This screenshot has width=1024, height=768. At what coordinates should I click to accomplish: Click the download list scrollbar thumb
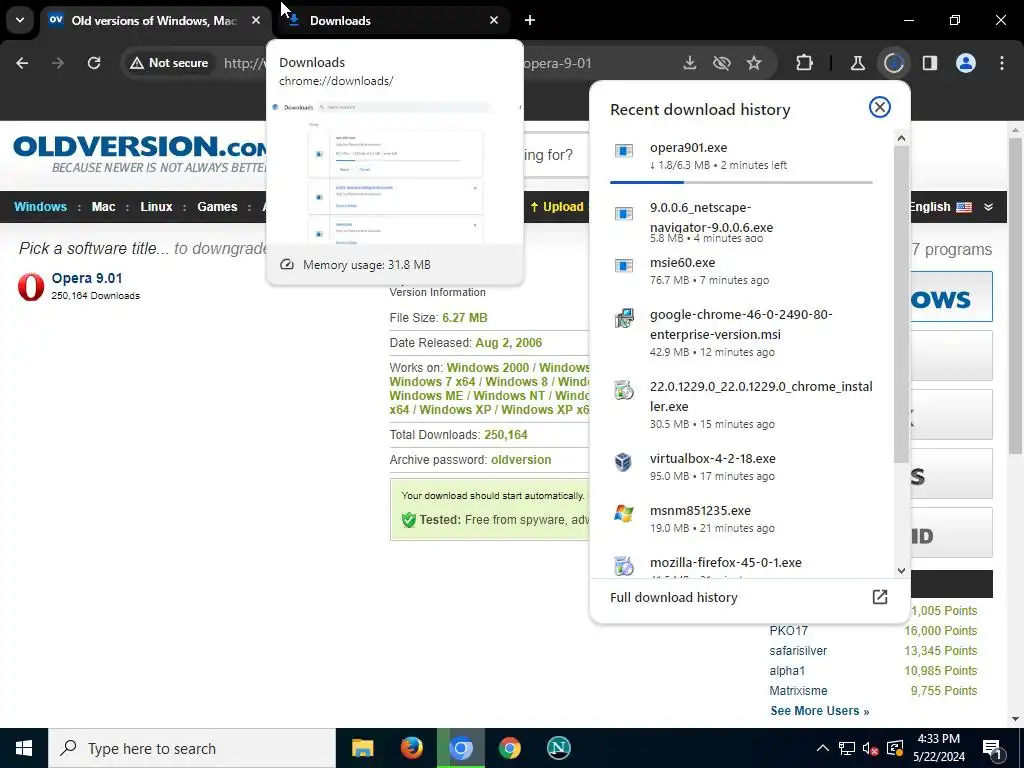901,302
